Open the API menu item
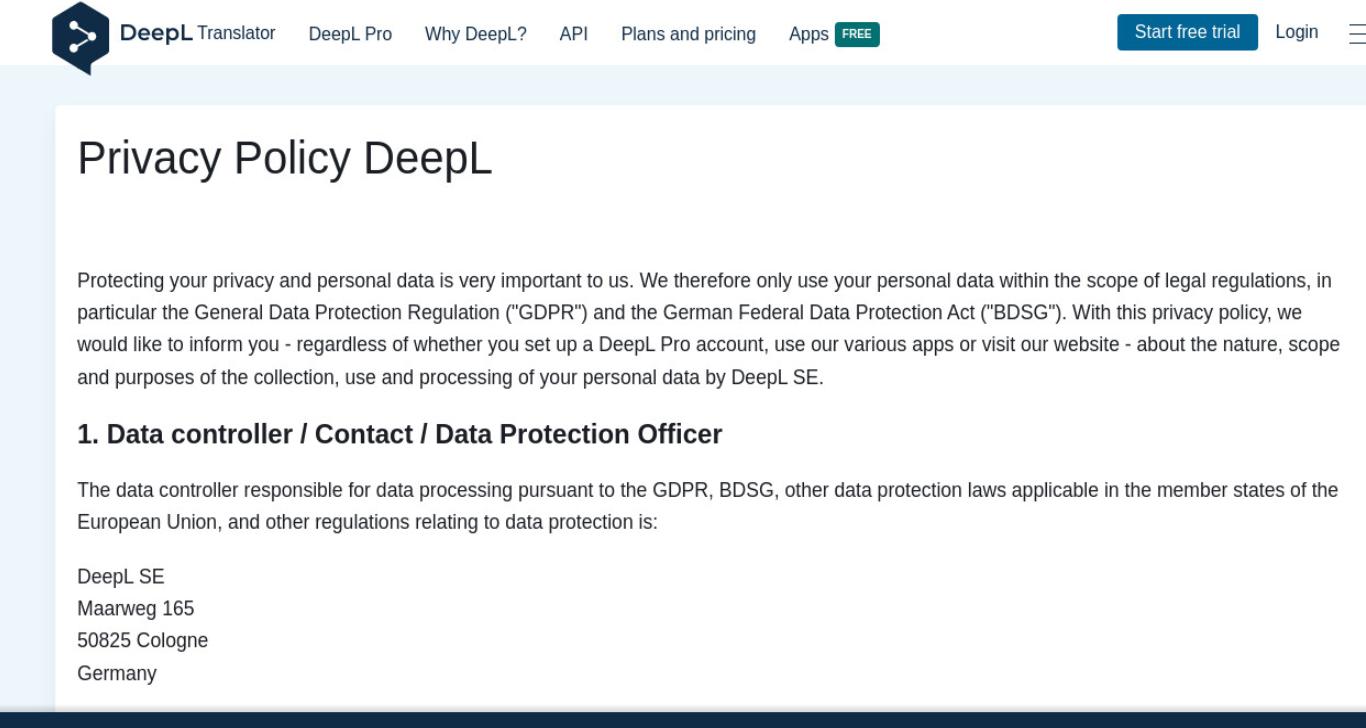 coord(574,34)
